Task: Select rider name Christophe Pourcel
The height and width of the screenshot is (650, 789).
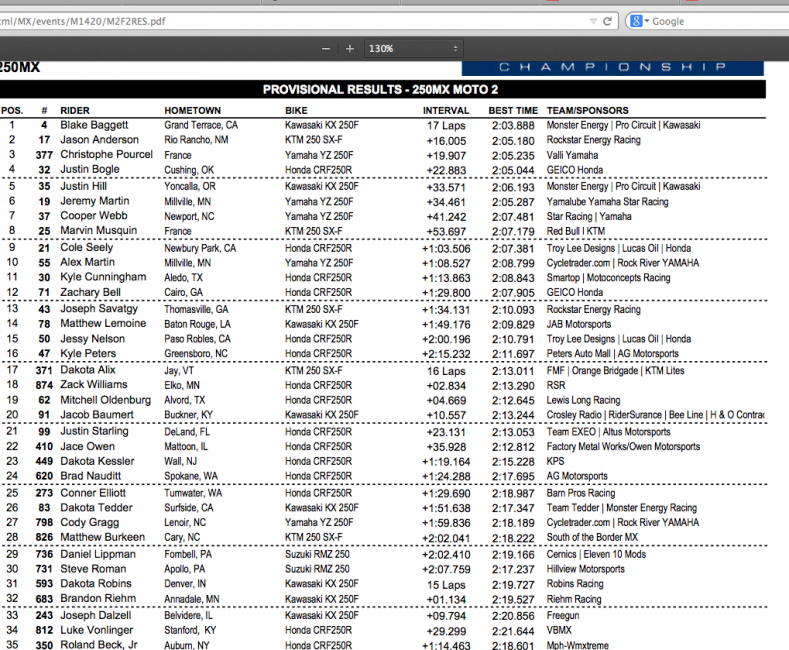Action: coord(106,154)
